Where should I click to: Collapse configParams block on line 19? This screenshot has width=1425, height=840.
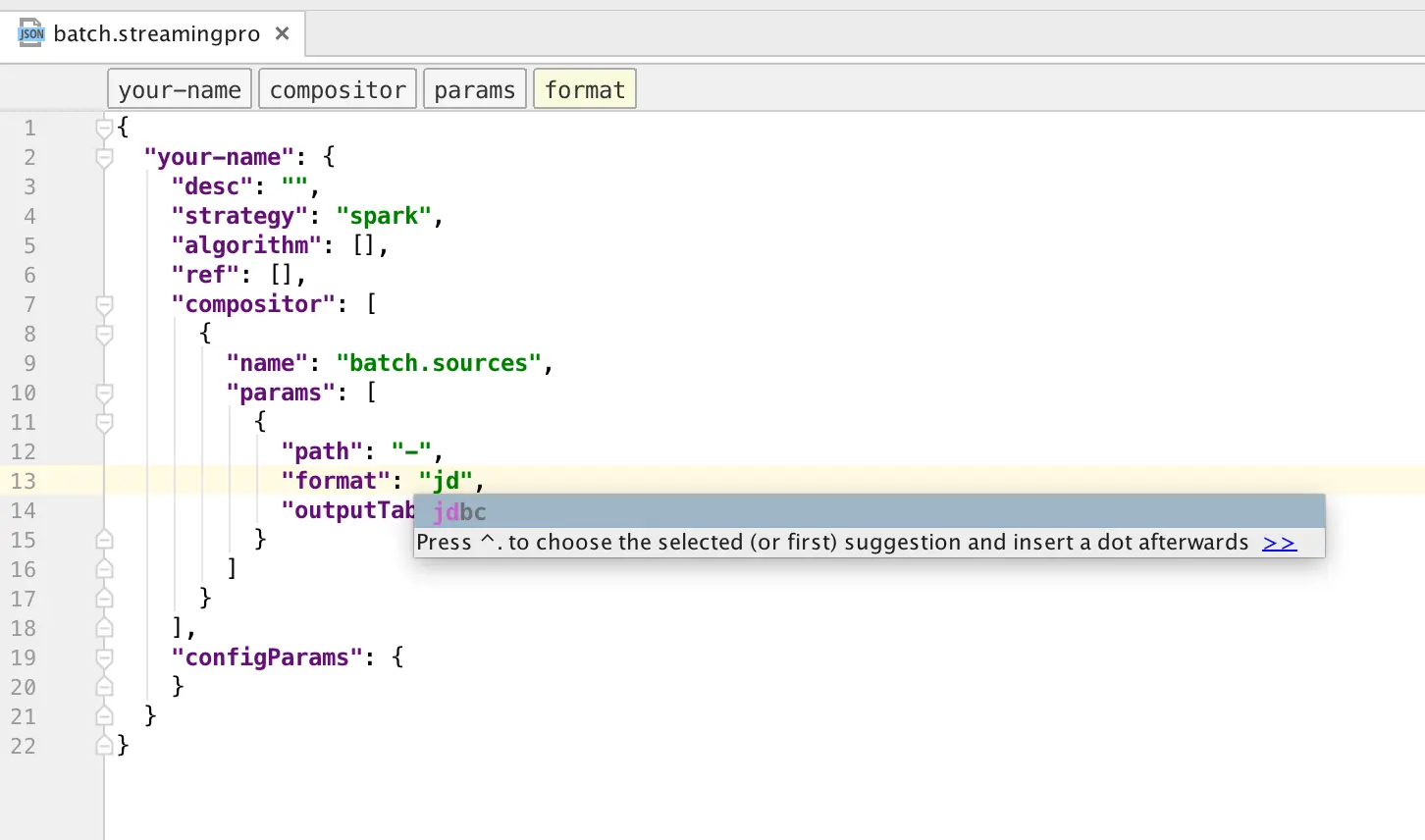[x=105, y=657]
